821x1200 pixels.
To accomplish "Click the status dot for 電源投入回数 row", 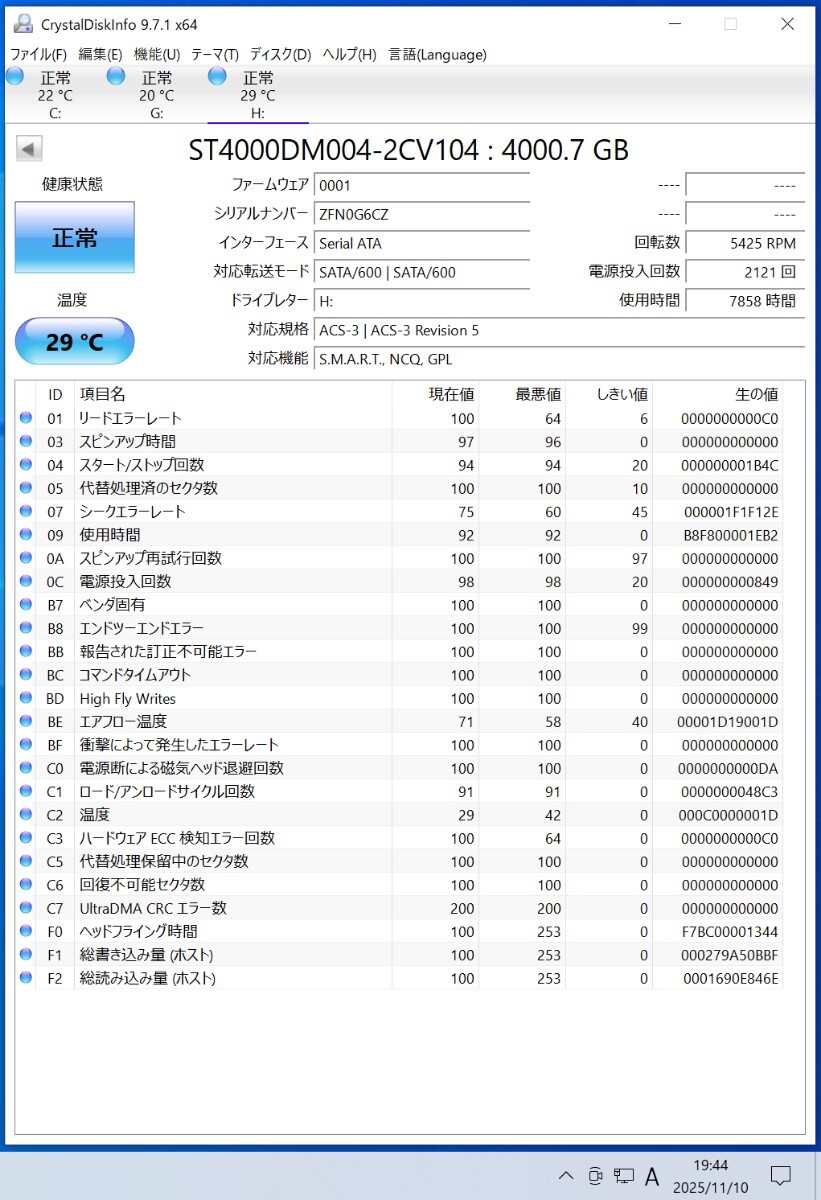I will pos(26,581).
